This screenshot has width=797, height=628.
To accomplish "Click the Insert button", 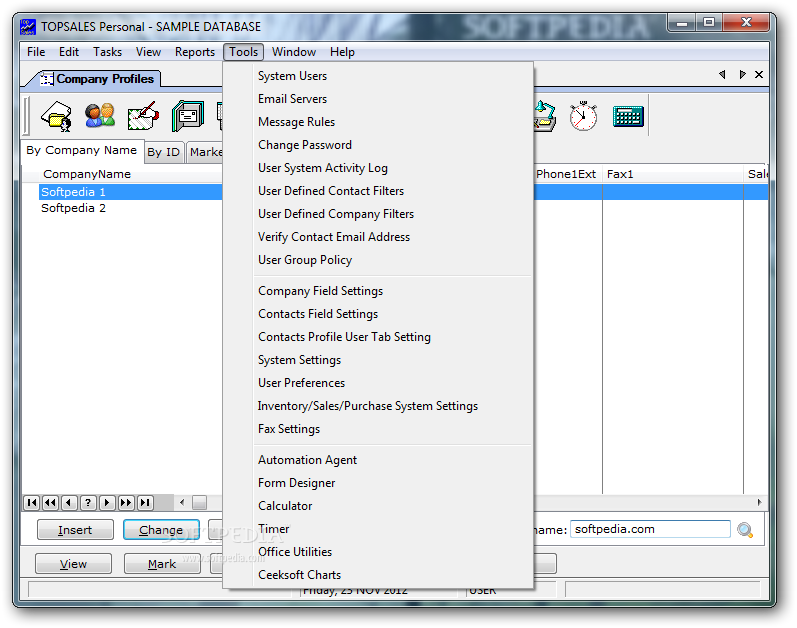I will (75, 530).
